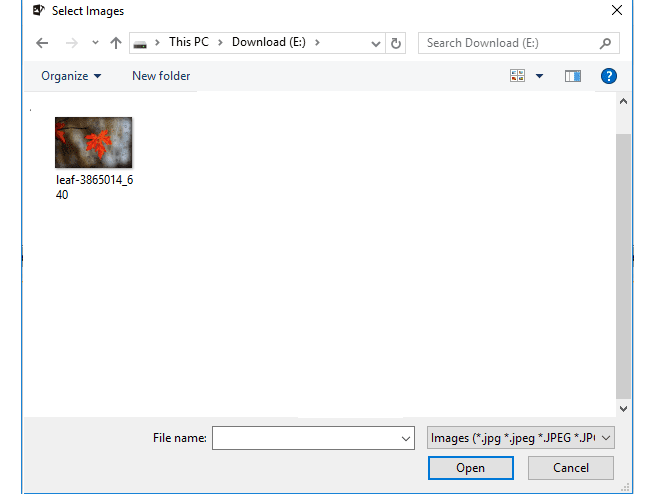Expand chevron after Download (E:) breadcrumb

pos(317,42)
